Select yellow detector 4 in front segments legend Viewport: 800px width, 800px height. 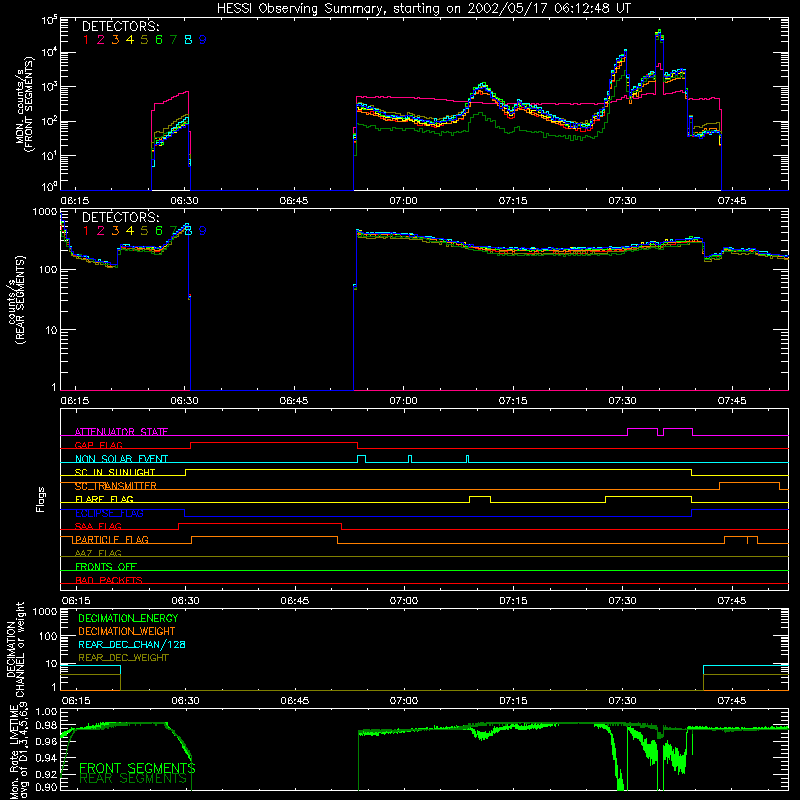tap(130, 40)
